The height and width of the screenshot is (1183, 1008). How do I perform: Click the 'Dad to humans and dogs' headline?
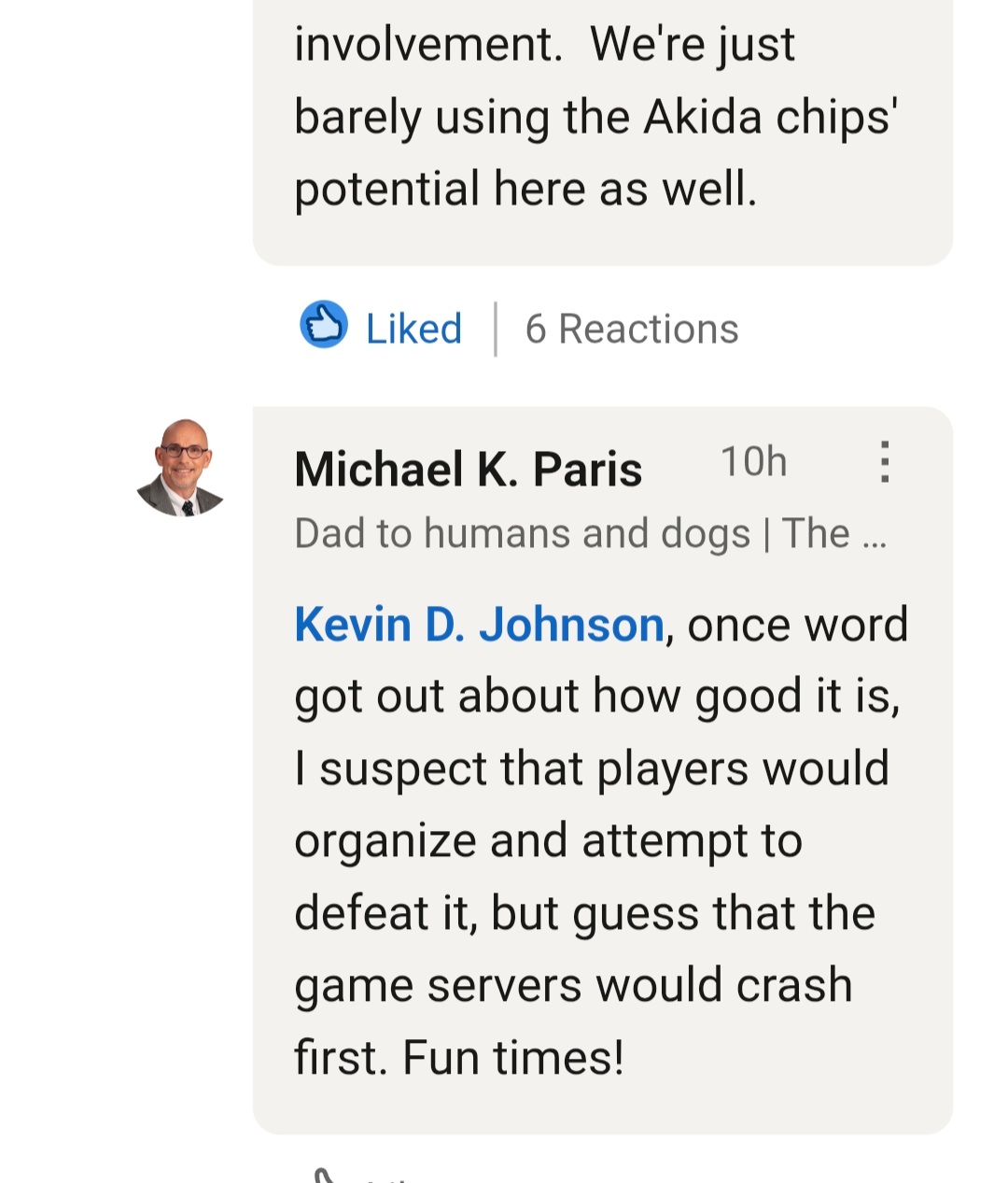point(523,534)
